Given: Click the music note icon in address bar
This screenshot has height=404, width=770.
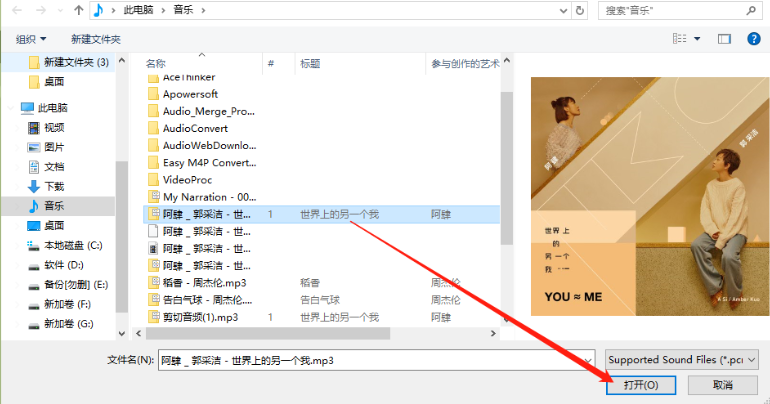Looking at the screenshot, I should click(99, 10).
